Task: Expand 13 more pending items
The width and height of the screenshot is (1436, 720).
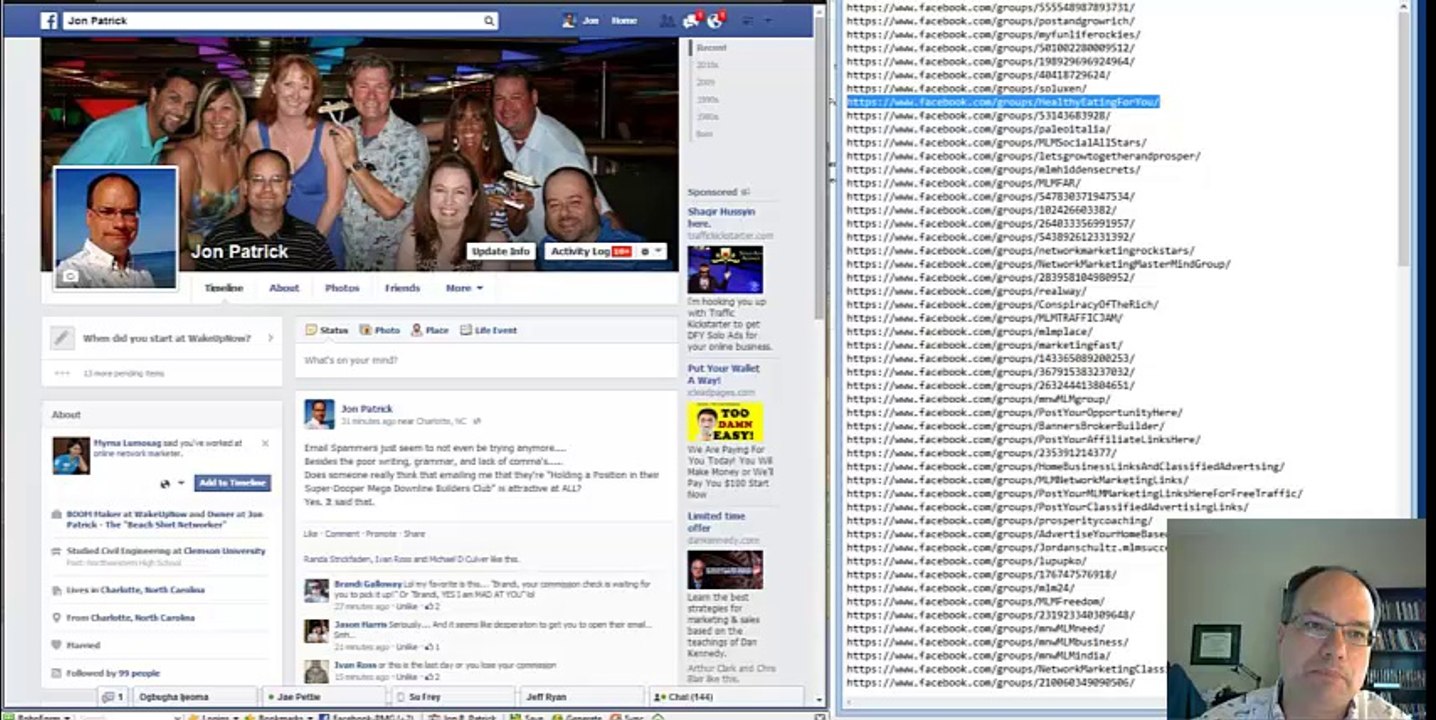Action: (x=122, y=373)
